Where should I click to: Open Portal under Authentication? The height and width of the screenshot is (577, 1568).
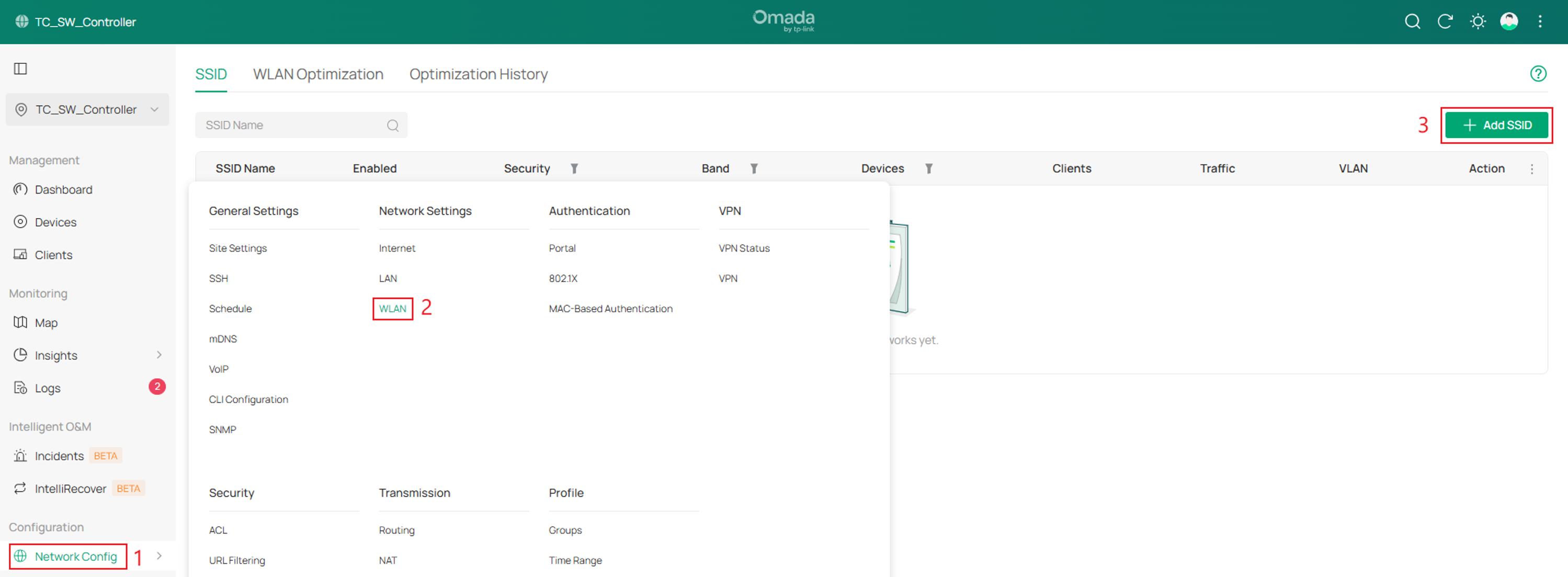(x=562, y=248)
